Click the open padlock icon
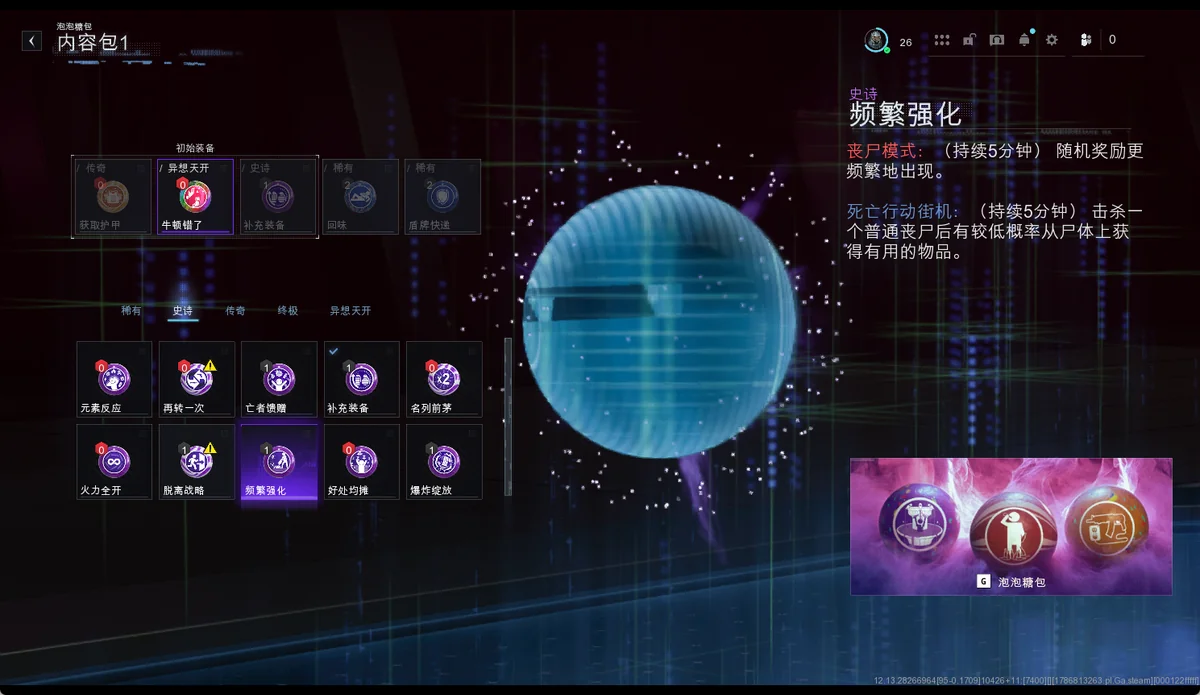The width and height of the screenshot is (1200, 695). (x=969, y=40)
